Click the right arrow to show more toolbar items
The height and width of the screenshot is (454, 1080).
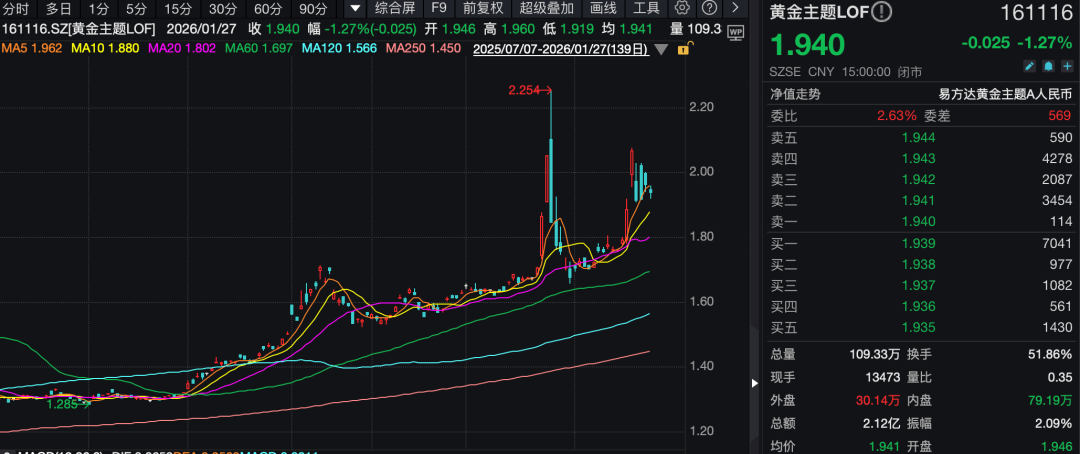point(735,8)
